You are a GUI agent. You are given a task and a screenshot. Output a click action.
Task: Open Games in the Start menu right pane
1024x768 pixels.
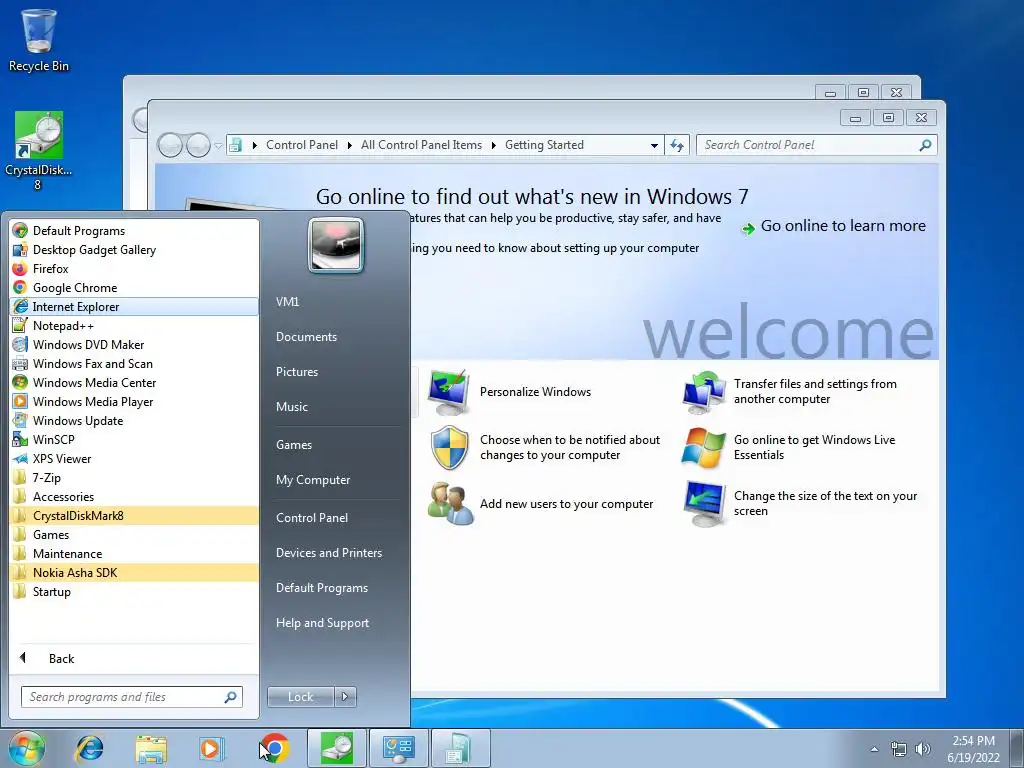pos(293,444)
